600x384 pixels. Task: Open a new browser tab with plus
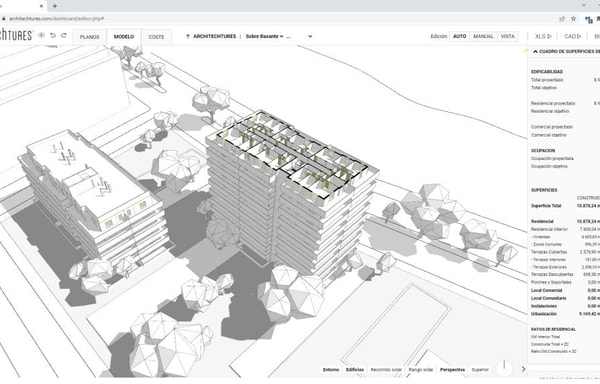pos(55,6)
